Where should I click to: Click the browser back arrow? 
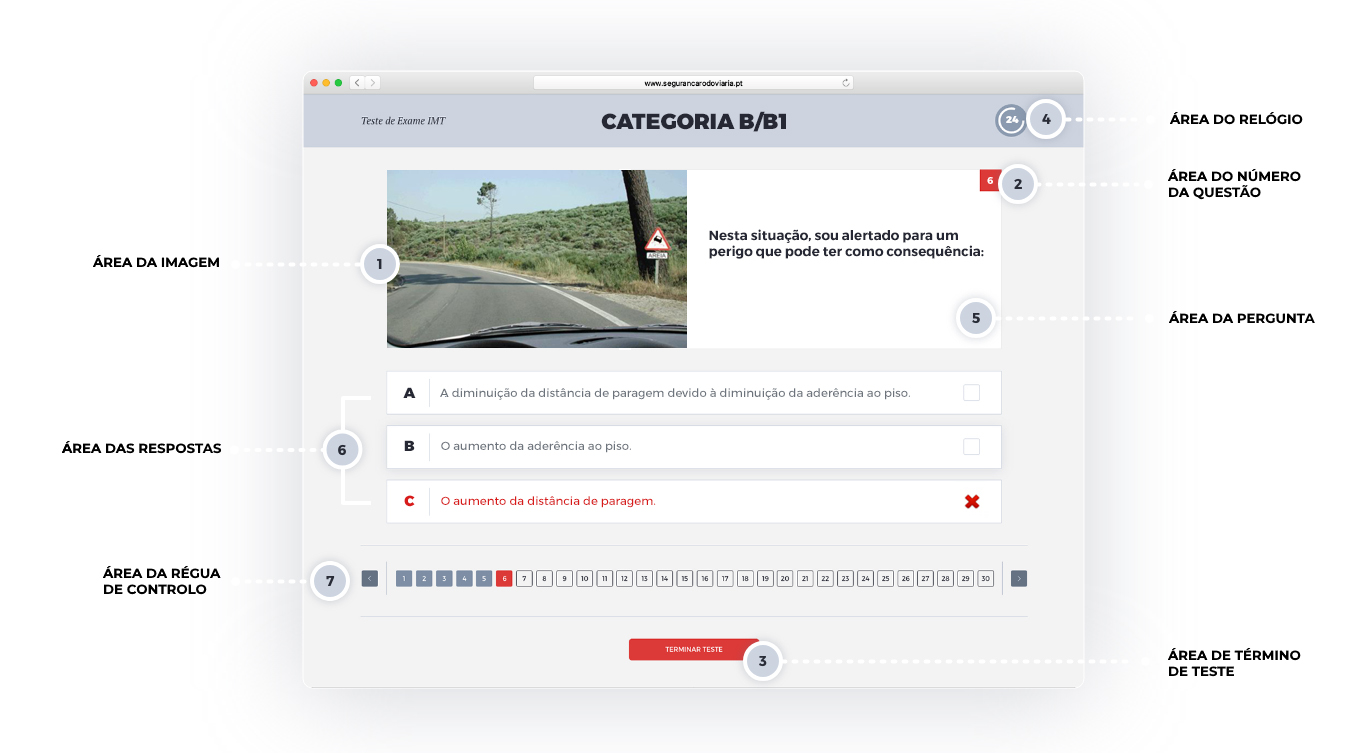(357, 83)
